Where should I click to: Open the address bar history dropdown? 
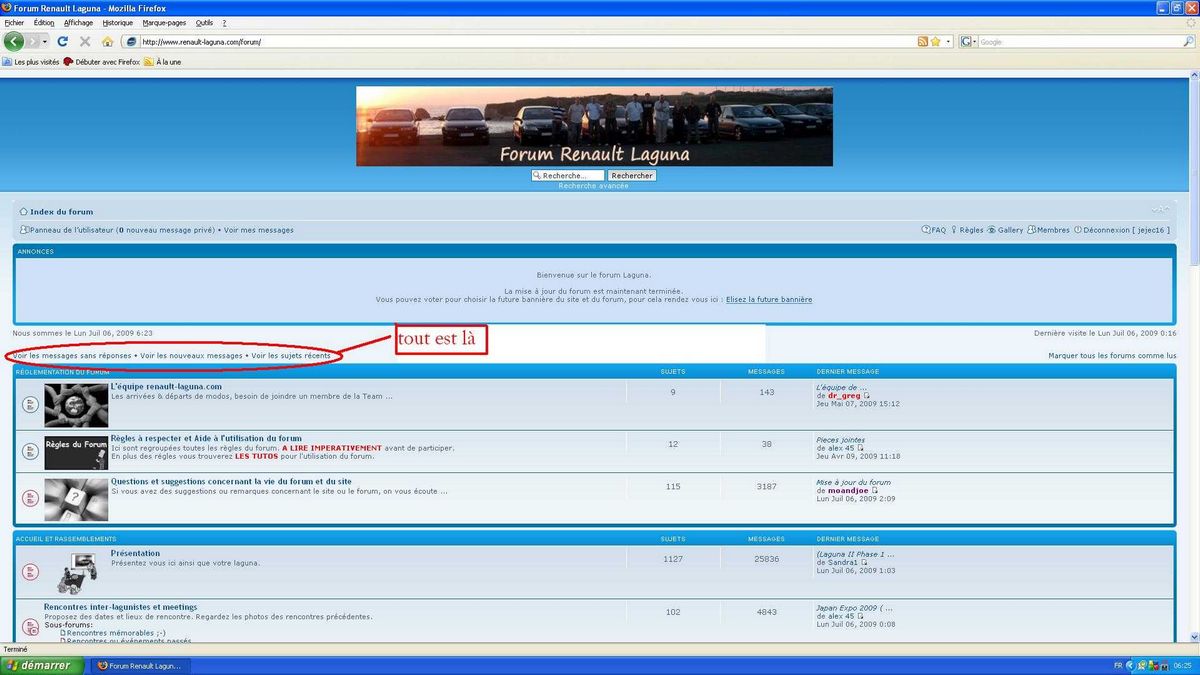click(948, 42)
